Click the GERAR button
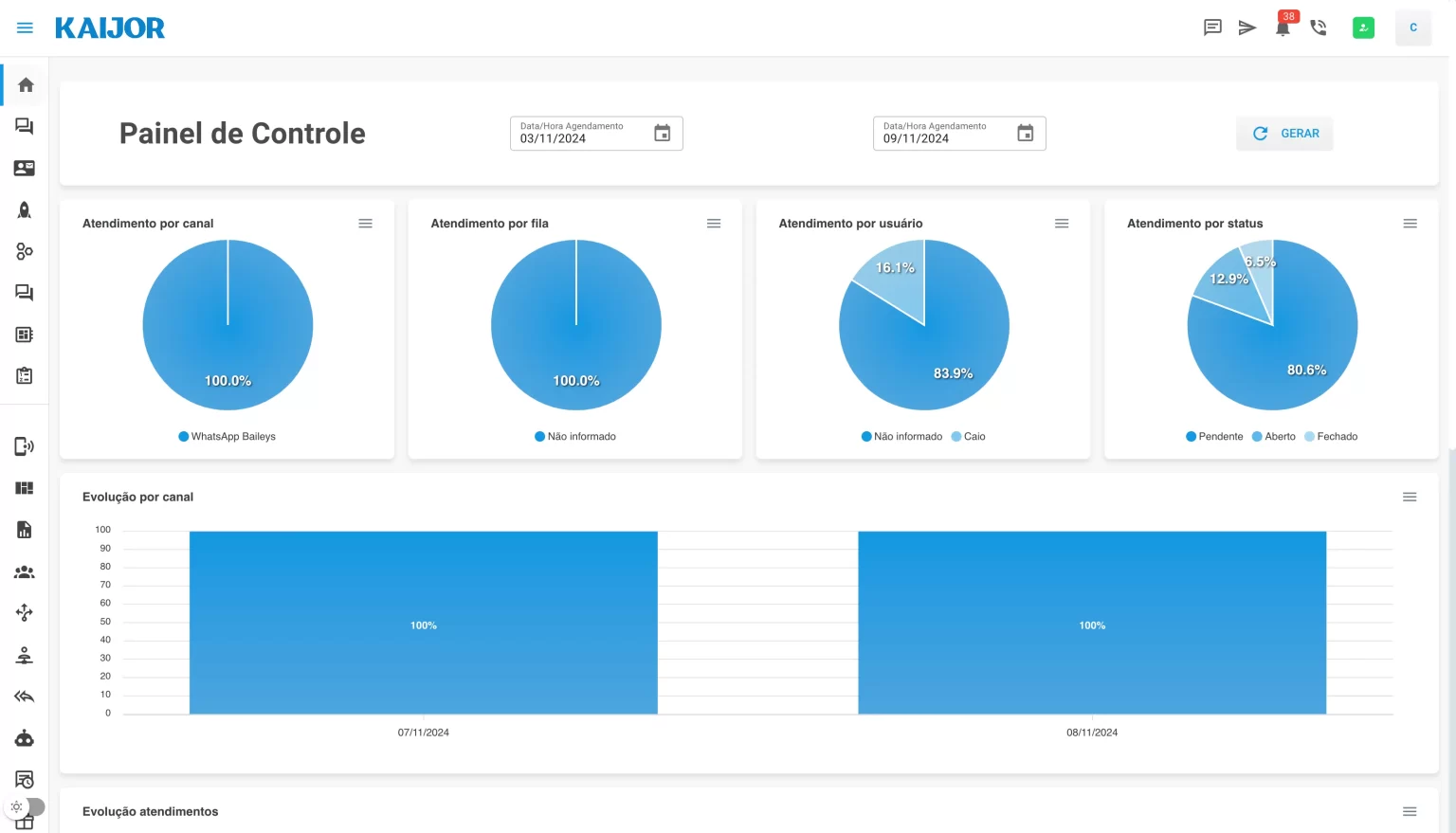 tap(1284, 134)
